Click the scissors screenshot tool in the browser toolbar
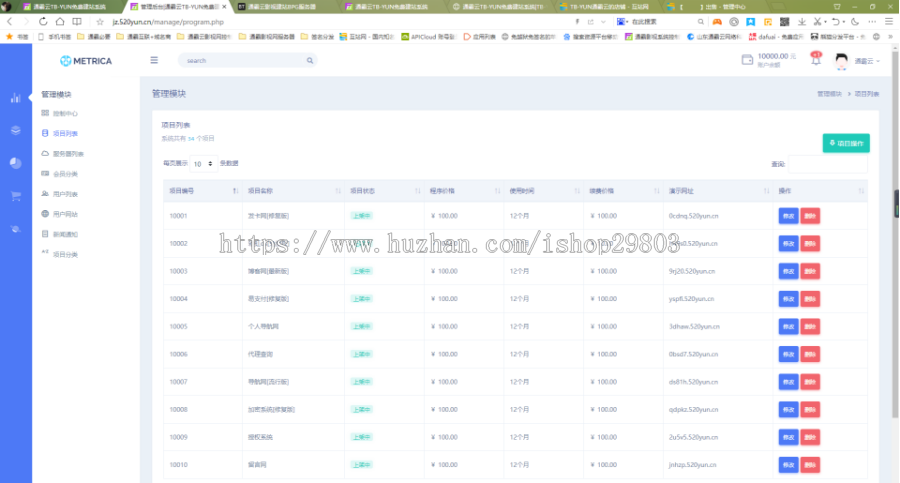The height and width of the screenshot is (483, 900). click(817, 22)
